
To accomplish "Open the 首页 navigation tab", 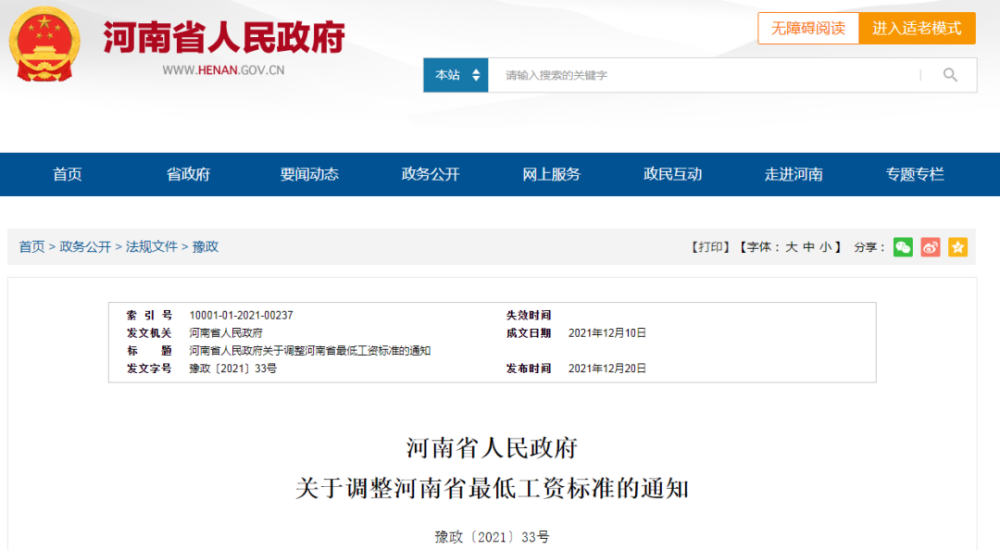I will [67, 174].
